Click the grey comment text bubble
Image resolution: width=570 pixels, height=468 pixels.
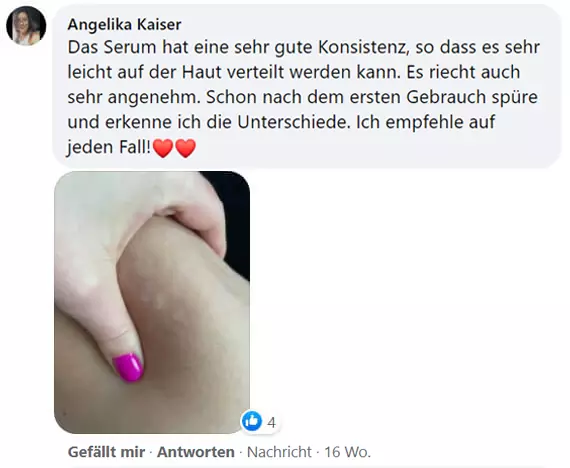pos(306,87)
